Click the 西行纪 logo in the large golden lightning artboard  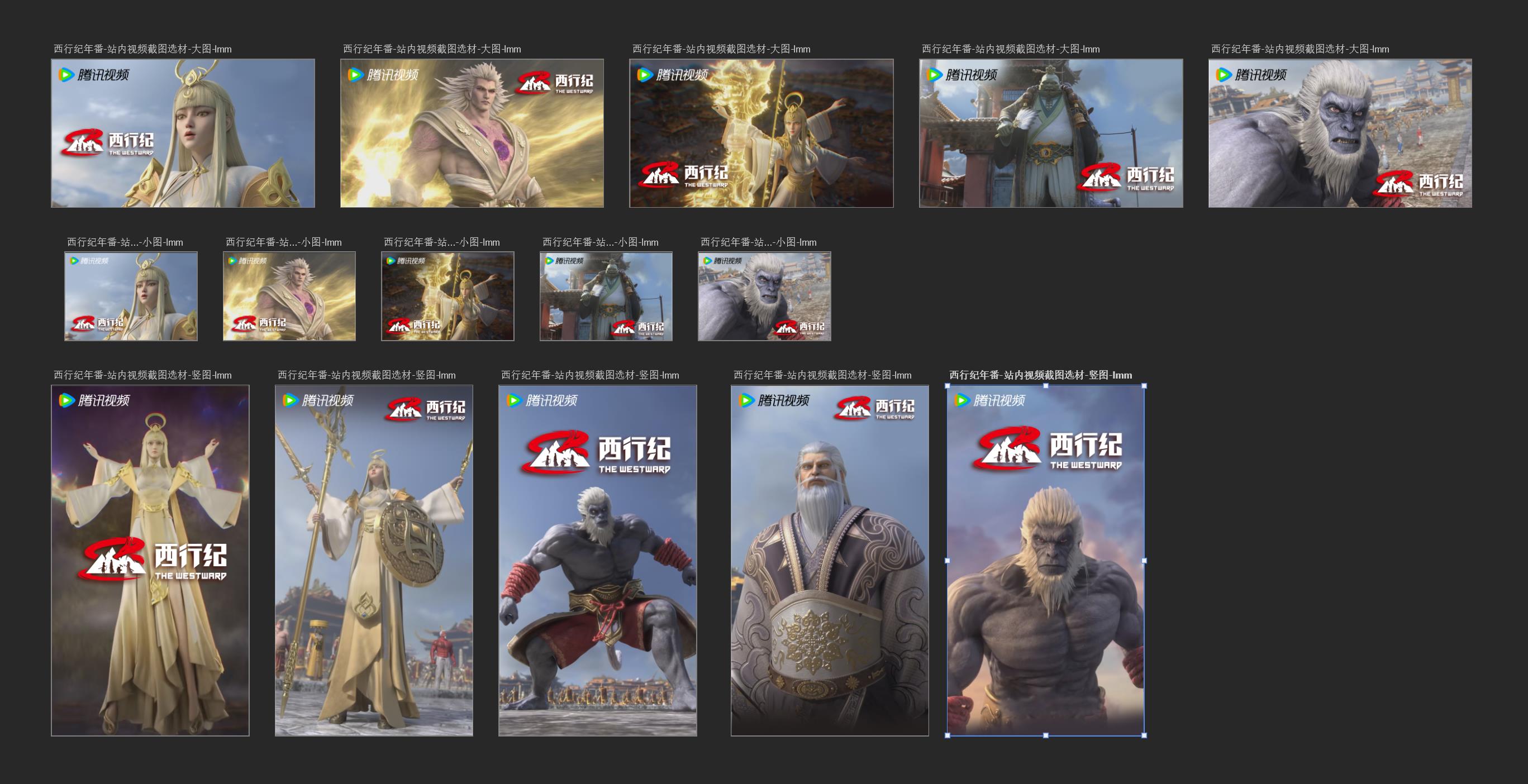point(684,175)
